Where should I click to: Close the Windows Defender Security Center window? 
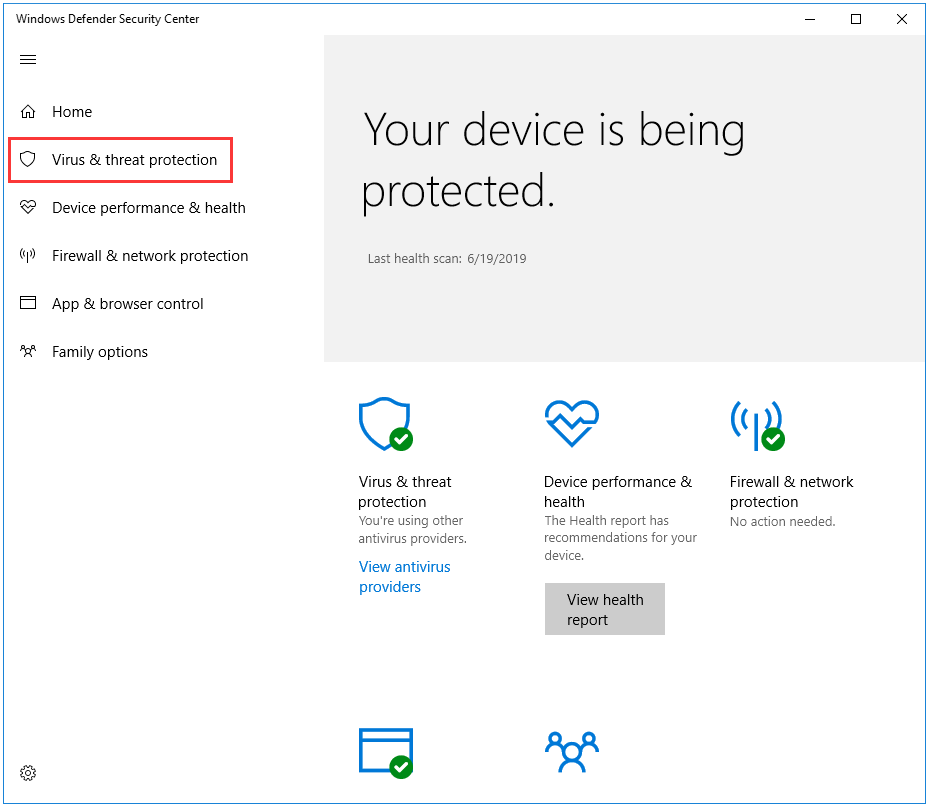pos(902,19)
